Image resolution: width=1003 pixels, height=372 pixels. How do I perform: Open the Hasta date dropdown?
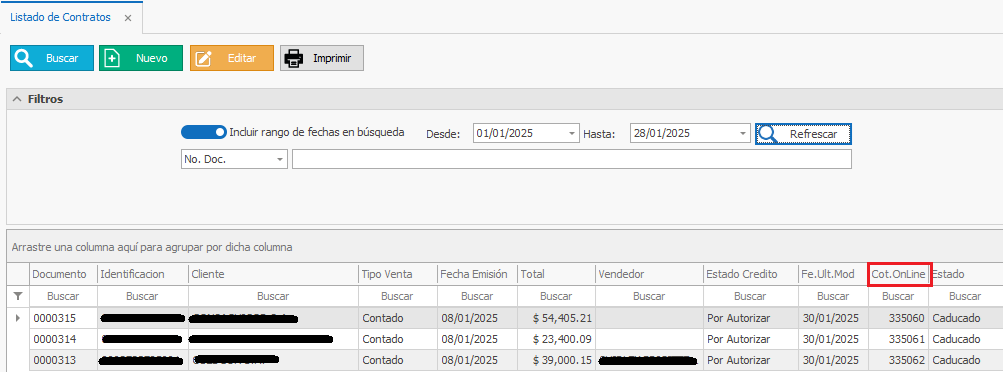pos(742,134)
